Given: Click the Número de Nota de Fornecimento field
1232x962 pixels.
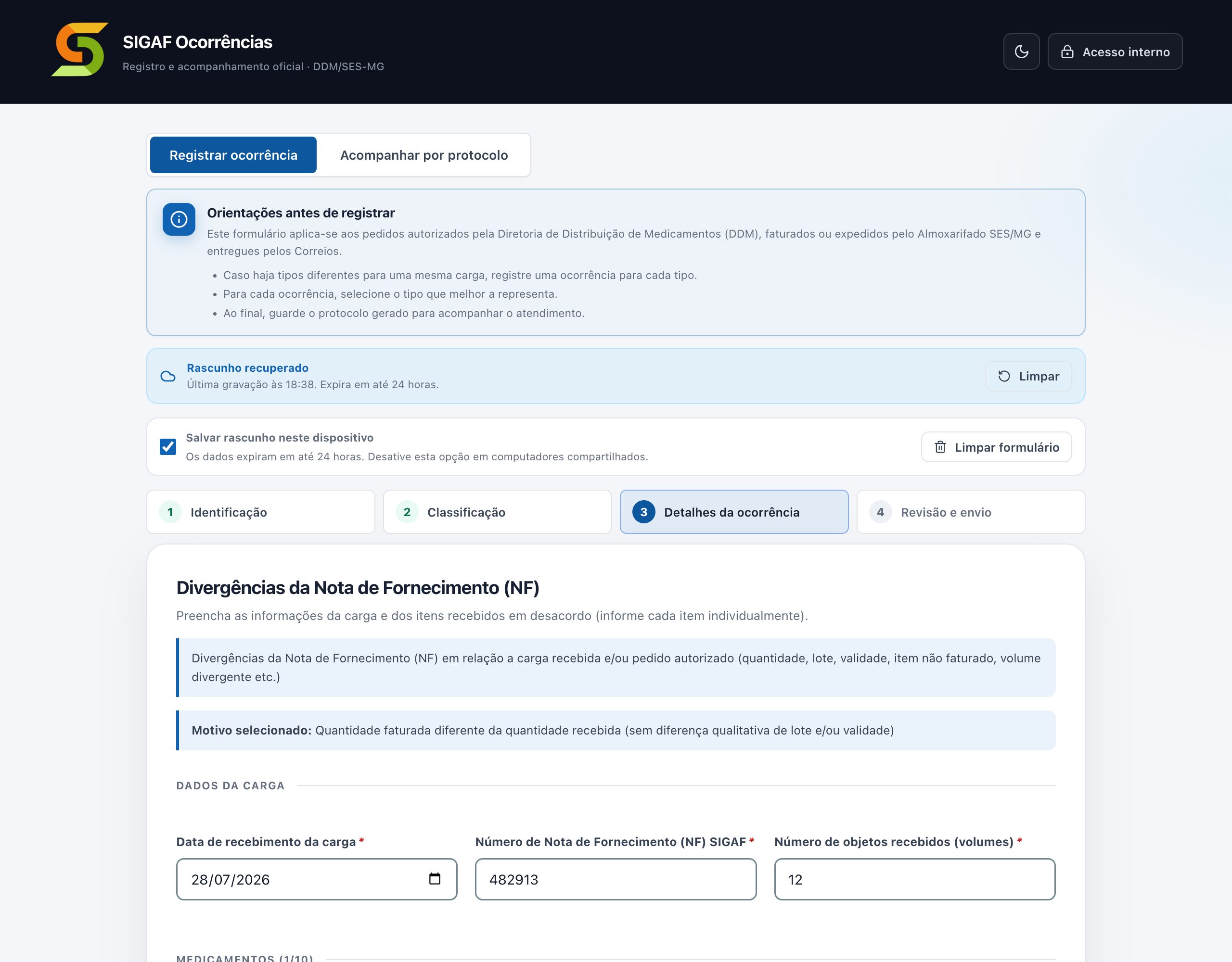Looking at the screenshot, I should [x=616, y=880].
